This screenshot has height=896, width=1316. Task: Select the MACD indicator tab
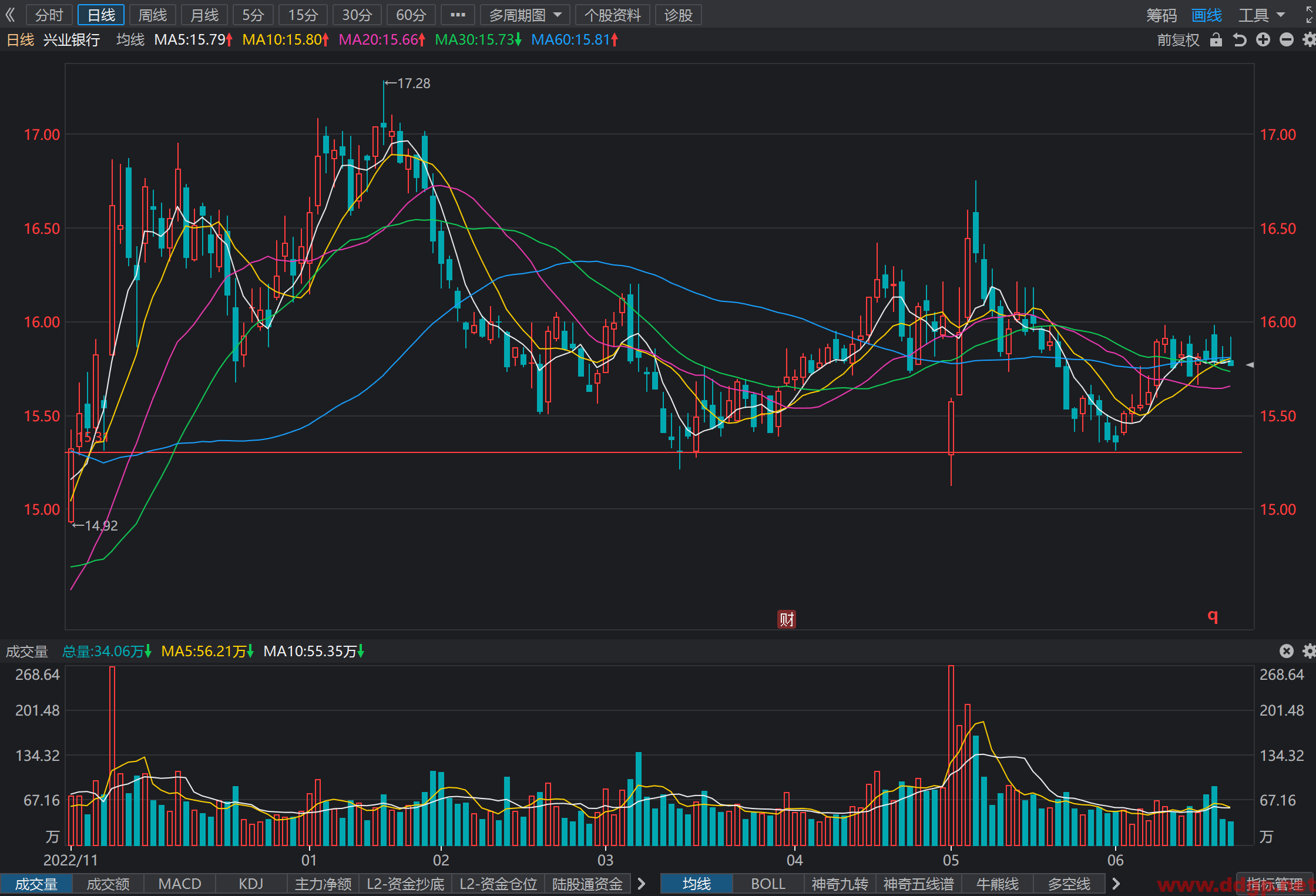tap(180, 884)
